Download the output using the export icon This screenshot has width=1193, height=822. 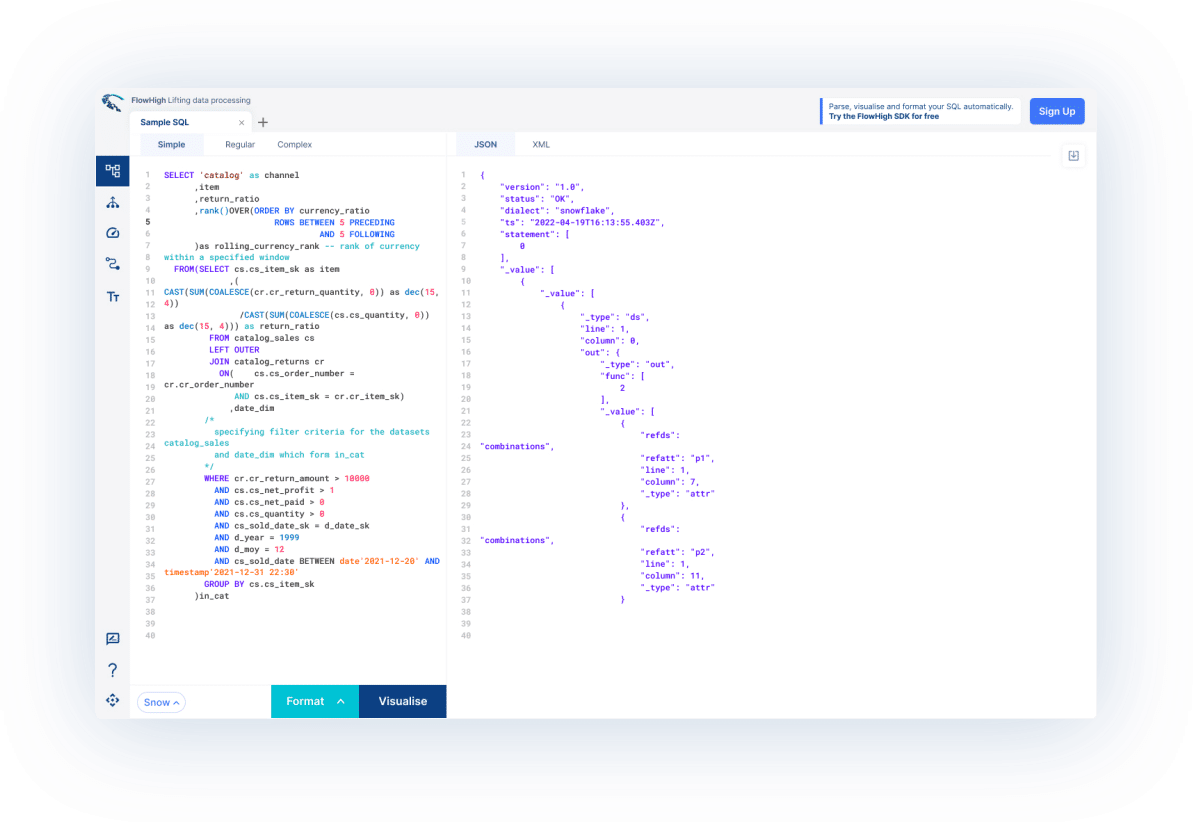1074,156
